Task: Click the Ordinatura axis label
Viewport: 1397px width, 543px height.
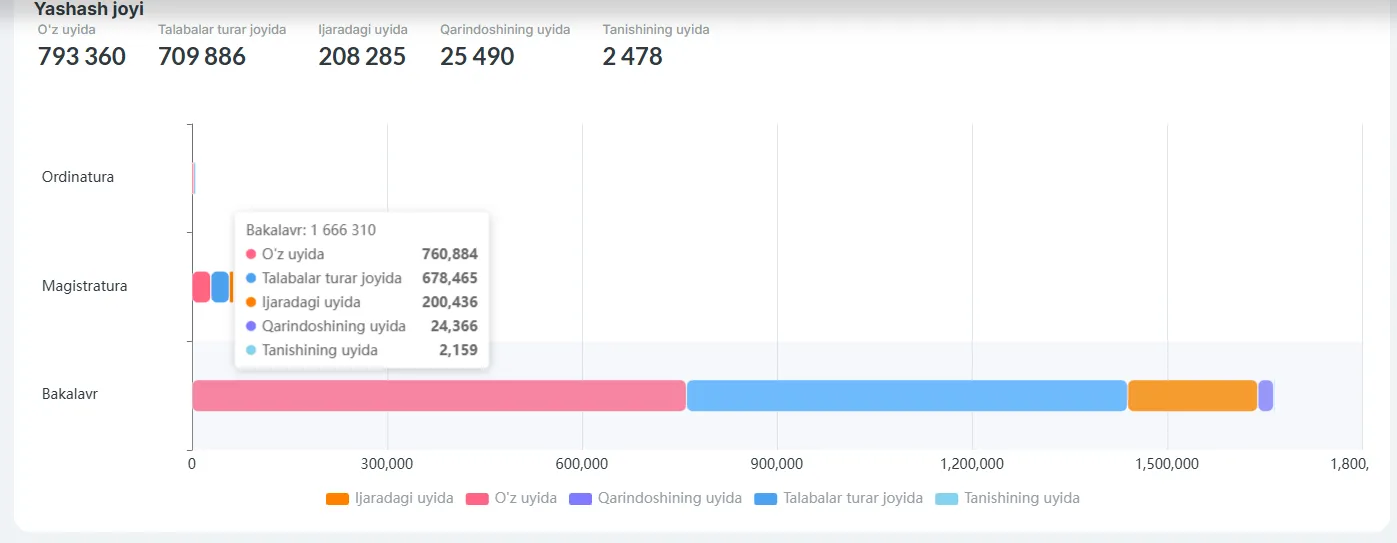Action: coord(78,177)
